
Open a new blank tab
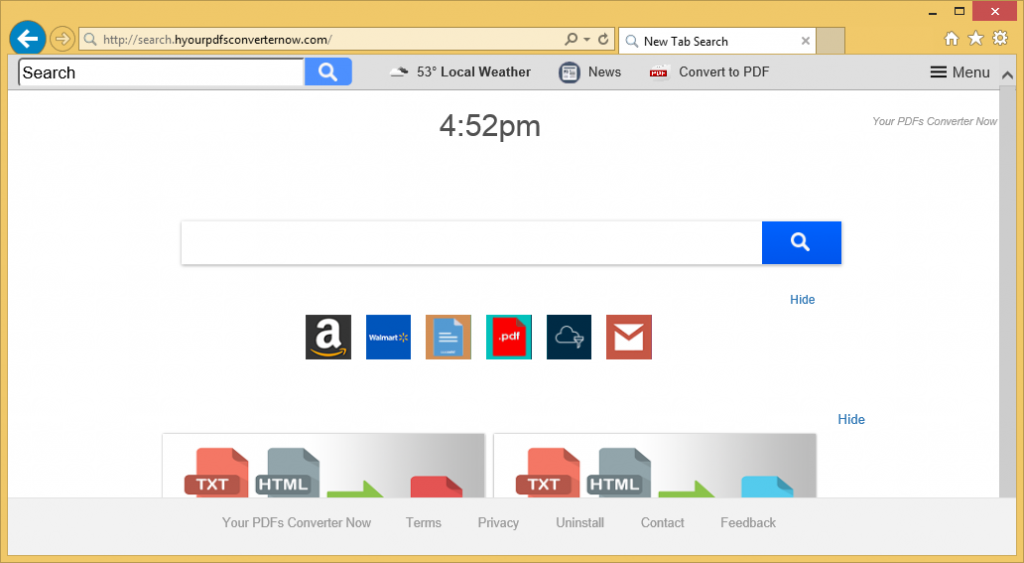click(x=830, y=41)
